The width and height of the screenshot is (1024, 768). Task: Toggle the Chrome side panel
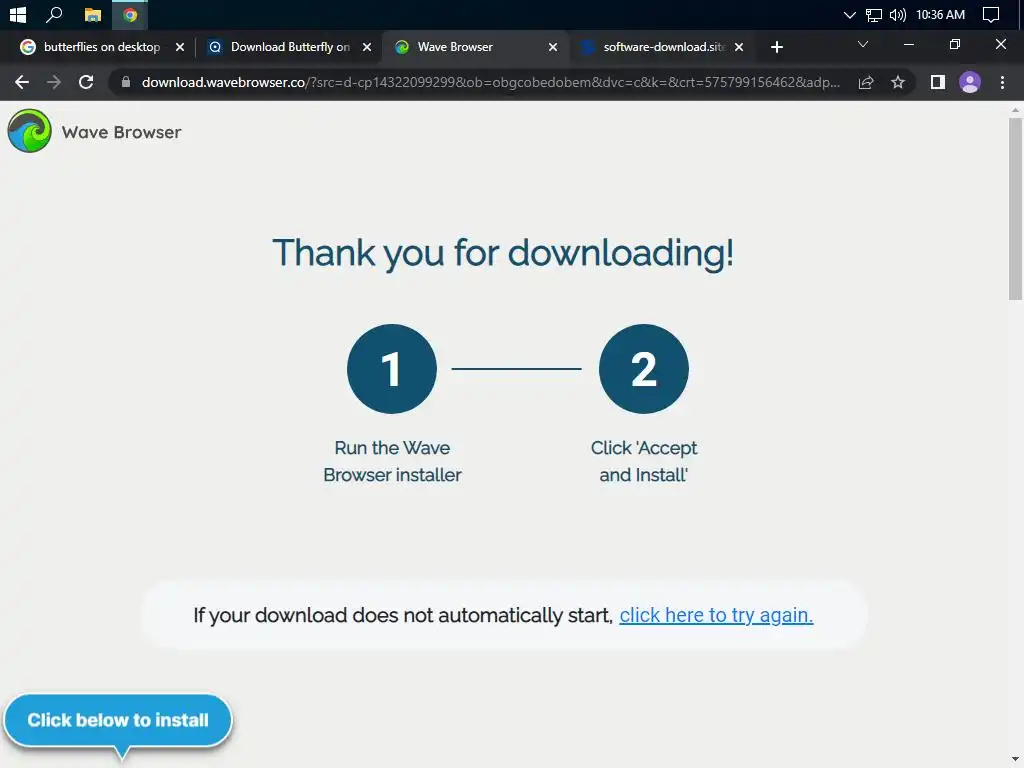click(x=938, y=82)
